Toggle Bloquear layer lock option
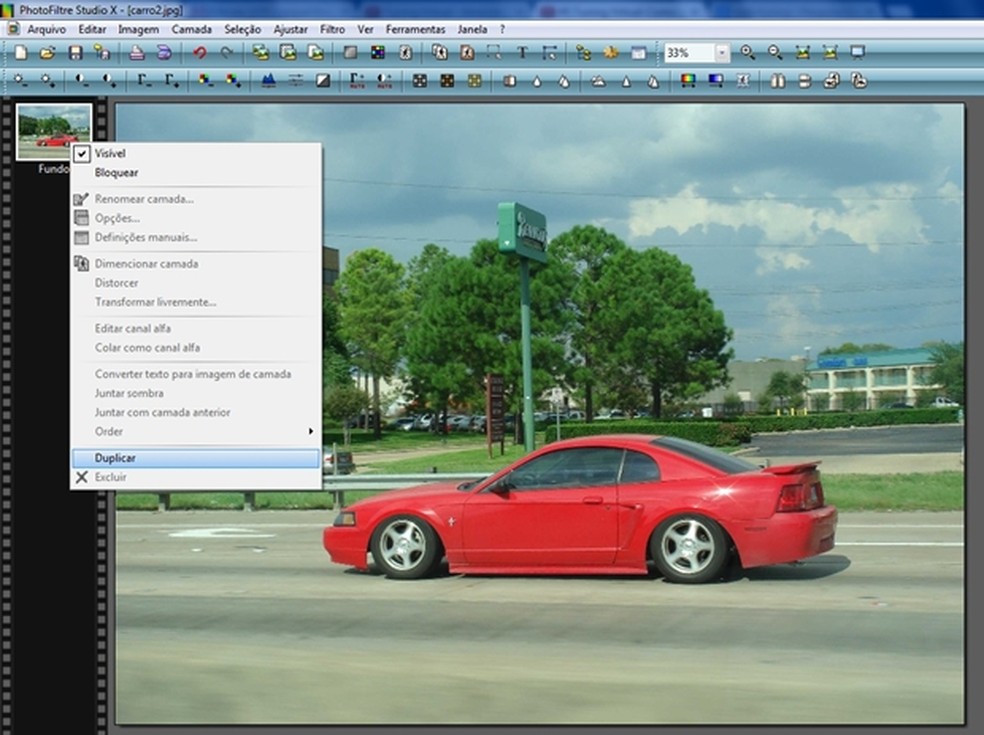 click(x=116, y=173)
